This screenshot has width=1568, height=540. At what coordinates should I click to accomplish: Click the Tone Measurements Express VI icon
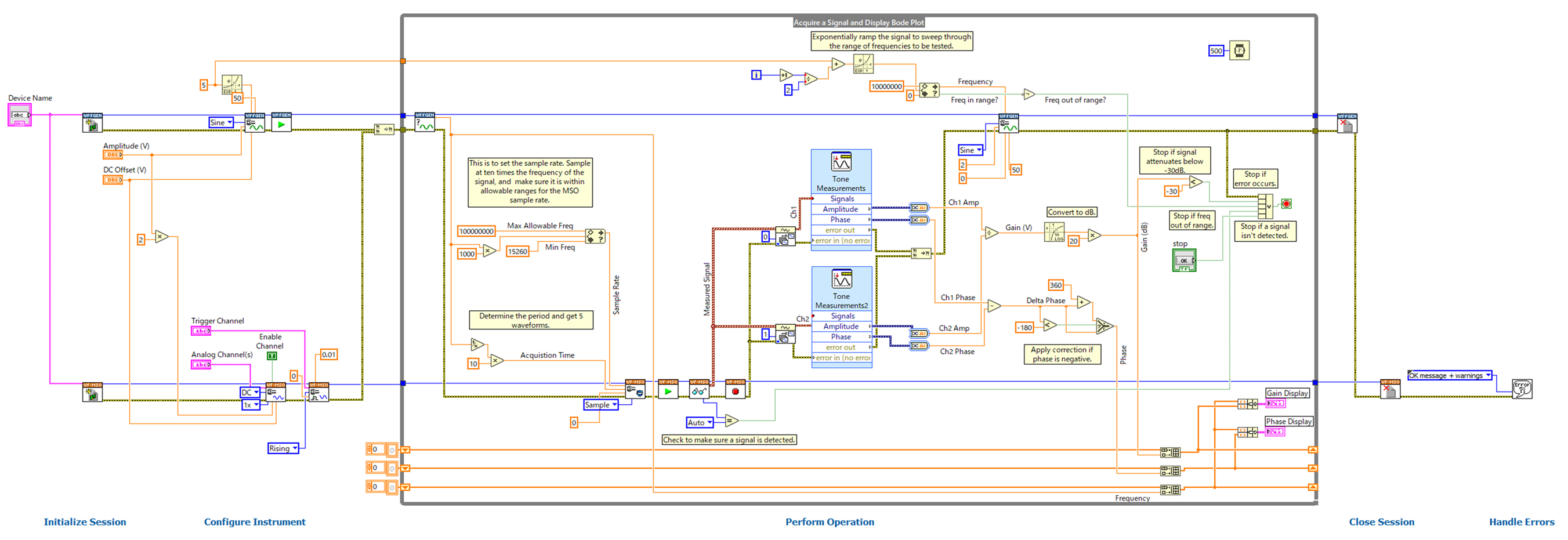841,162
